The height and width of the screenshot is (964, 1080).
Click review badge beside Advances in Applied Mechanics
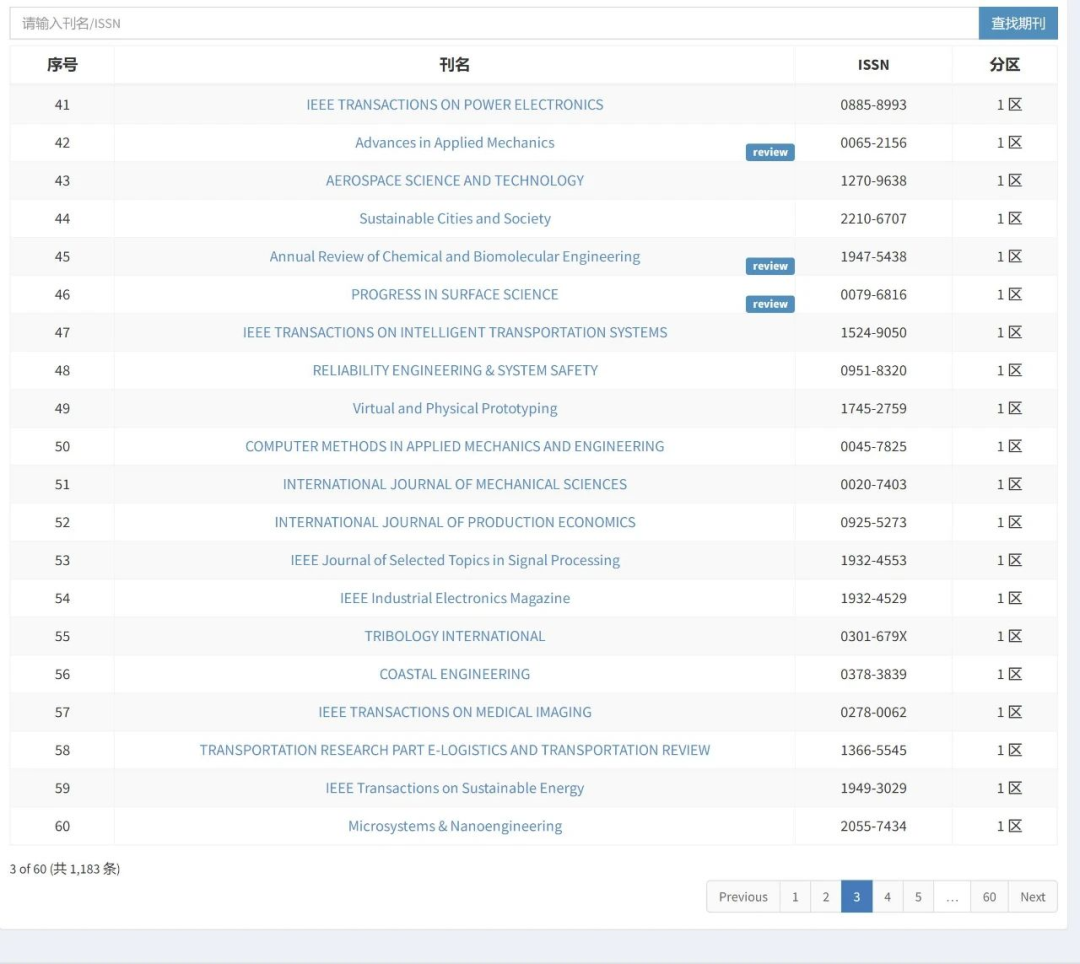click(770, 153)
